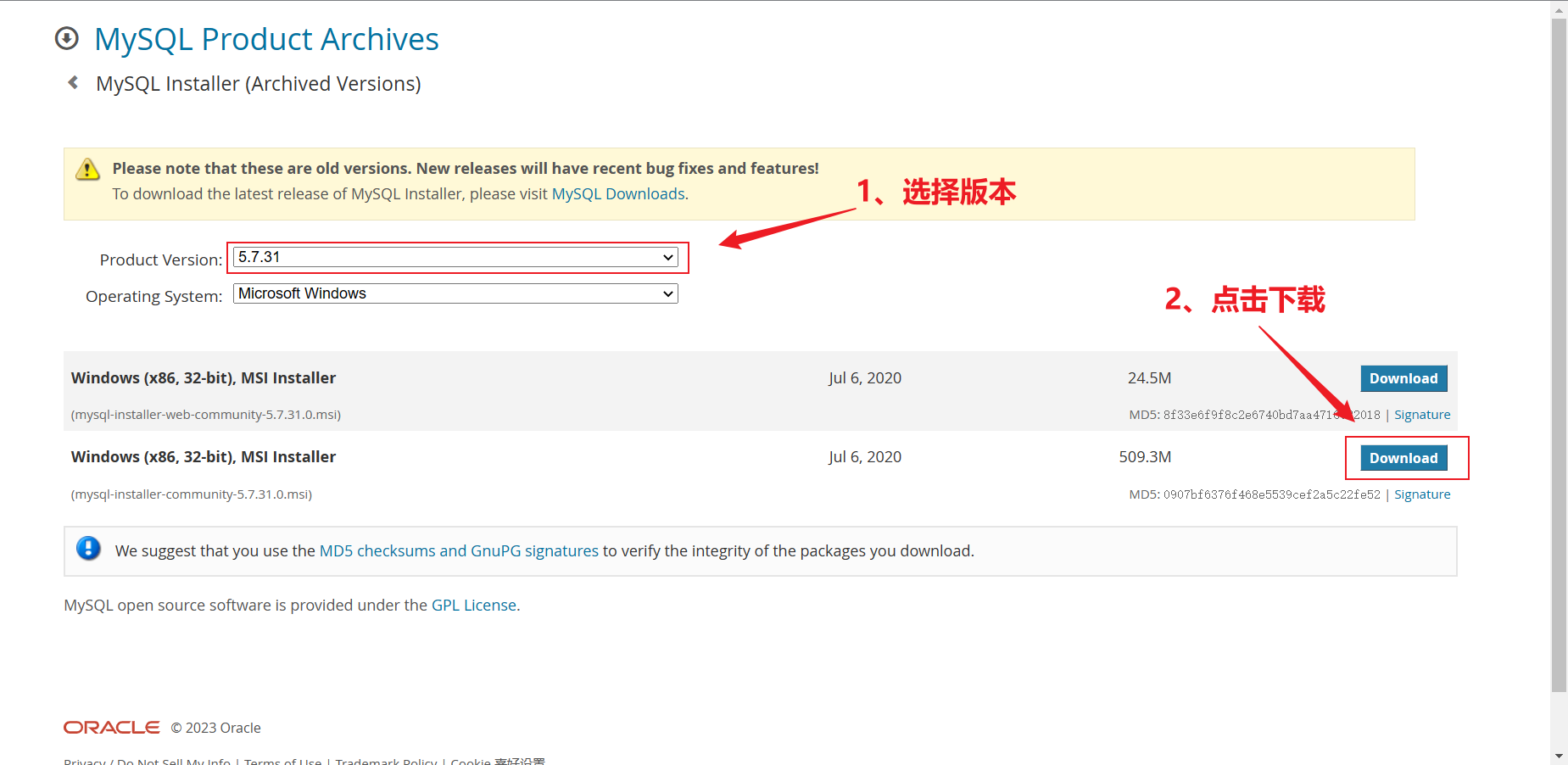Click the Operating System: label

[x=153, y=296]
